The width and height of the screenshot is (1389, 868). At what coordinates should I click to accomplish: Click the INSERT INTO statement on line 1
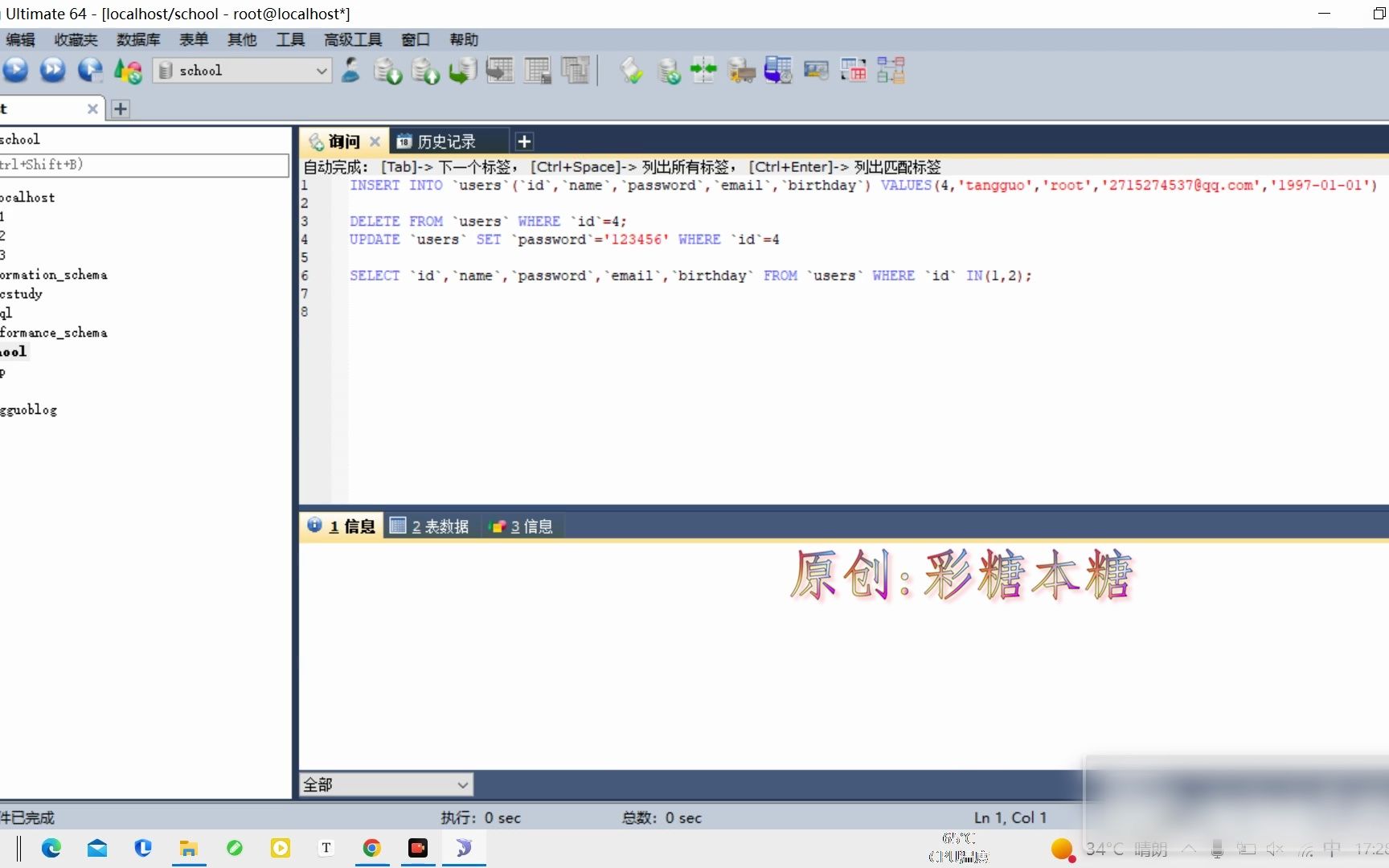pos(863,185)
